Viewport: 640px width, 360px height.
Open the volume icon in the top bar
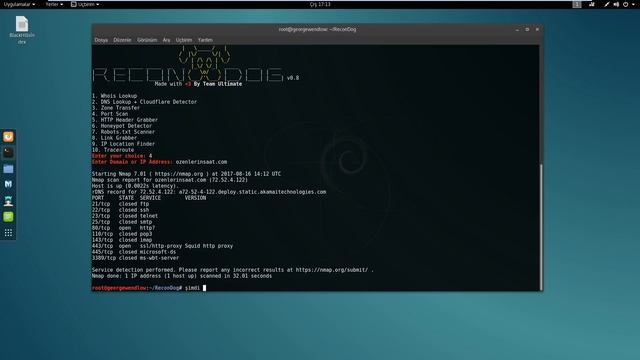pos(616,4)
